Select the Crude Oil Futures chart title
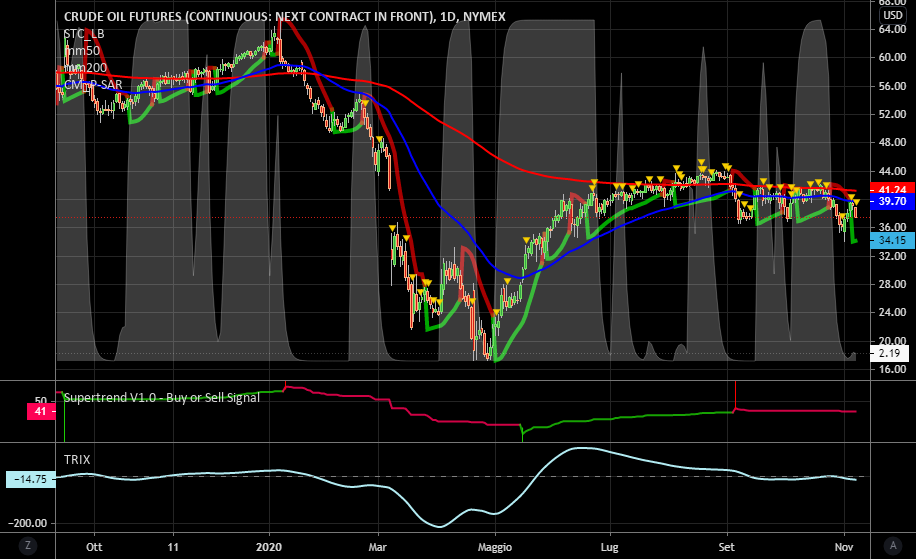Screen dimensions: 916x559 click(284, 16)
